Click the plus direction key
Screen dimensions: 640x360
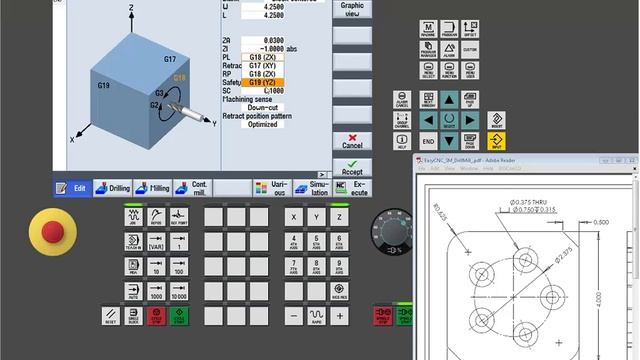339,316
